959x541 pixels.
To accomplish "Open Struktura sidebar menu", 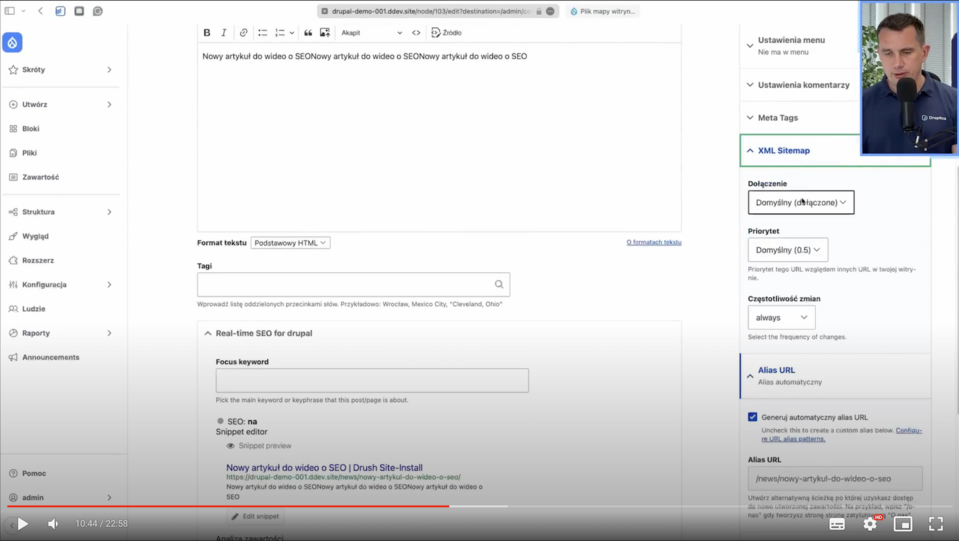I will pyautogui.click(x=38, y=212).
